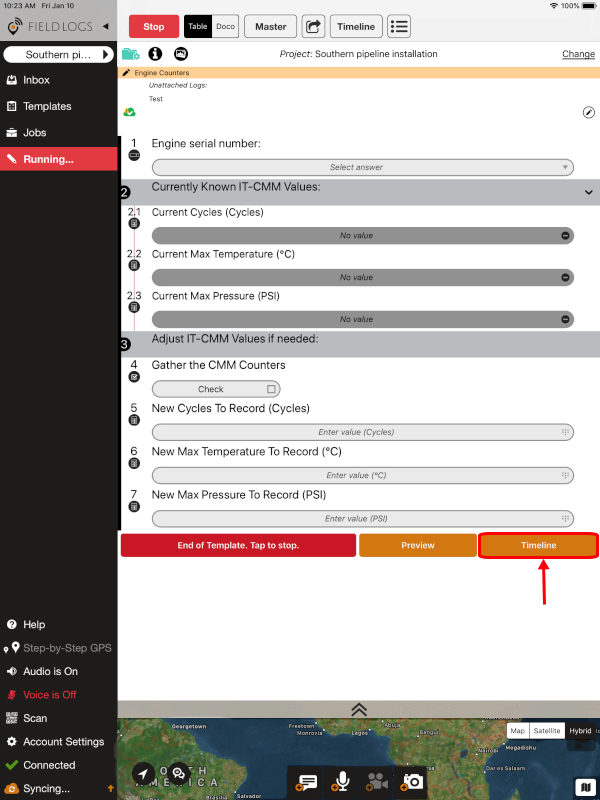Image resolution: width=600 pixels, height=800 pixels.
Task: Add a text note via comment icon
Action: pyautogui.click(x=307, y=781)
